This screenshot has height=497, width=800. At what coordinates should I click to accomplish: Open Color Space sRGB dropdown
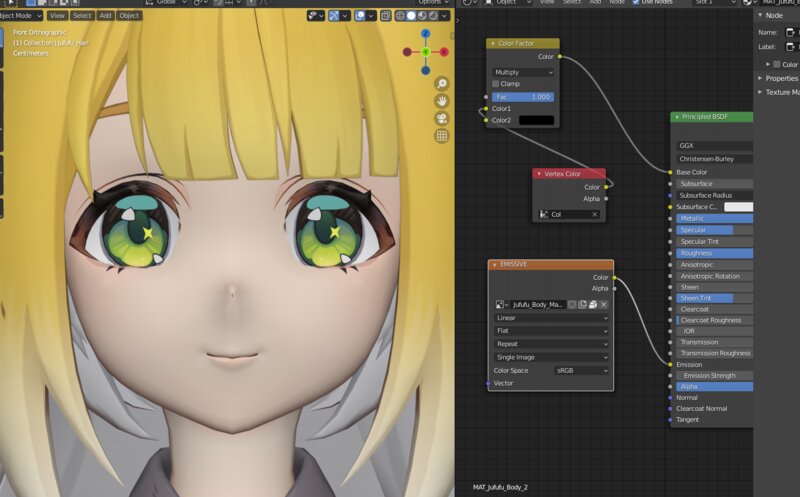pyautogui.click(x=581, y=370)
